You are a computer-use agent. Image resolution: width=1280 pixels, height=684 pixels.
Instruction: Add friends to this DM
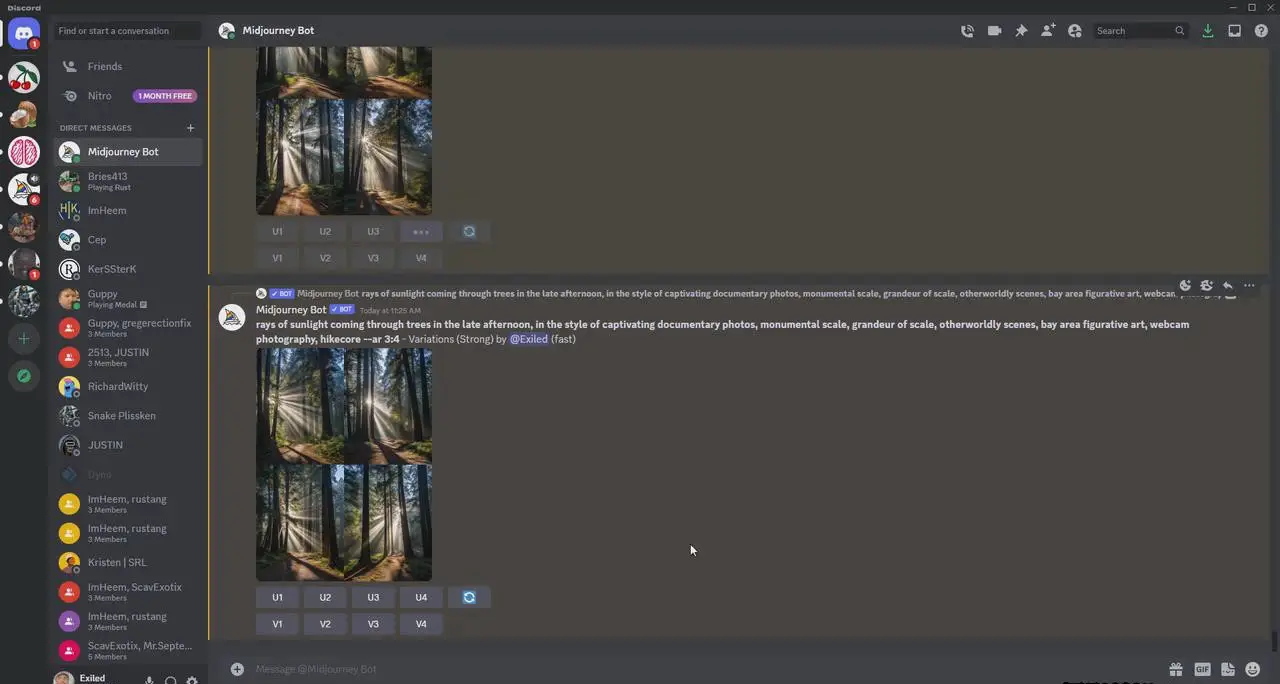[x=1048, y=31]
